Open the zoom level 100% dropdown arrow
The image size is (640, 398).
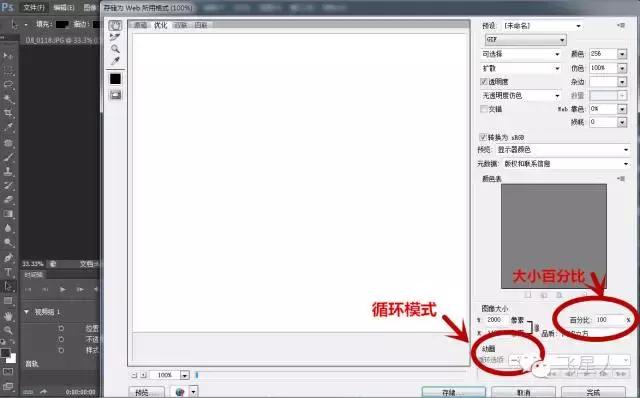point(184,375)
